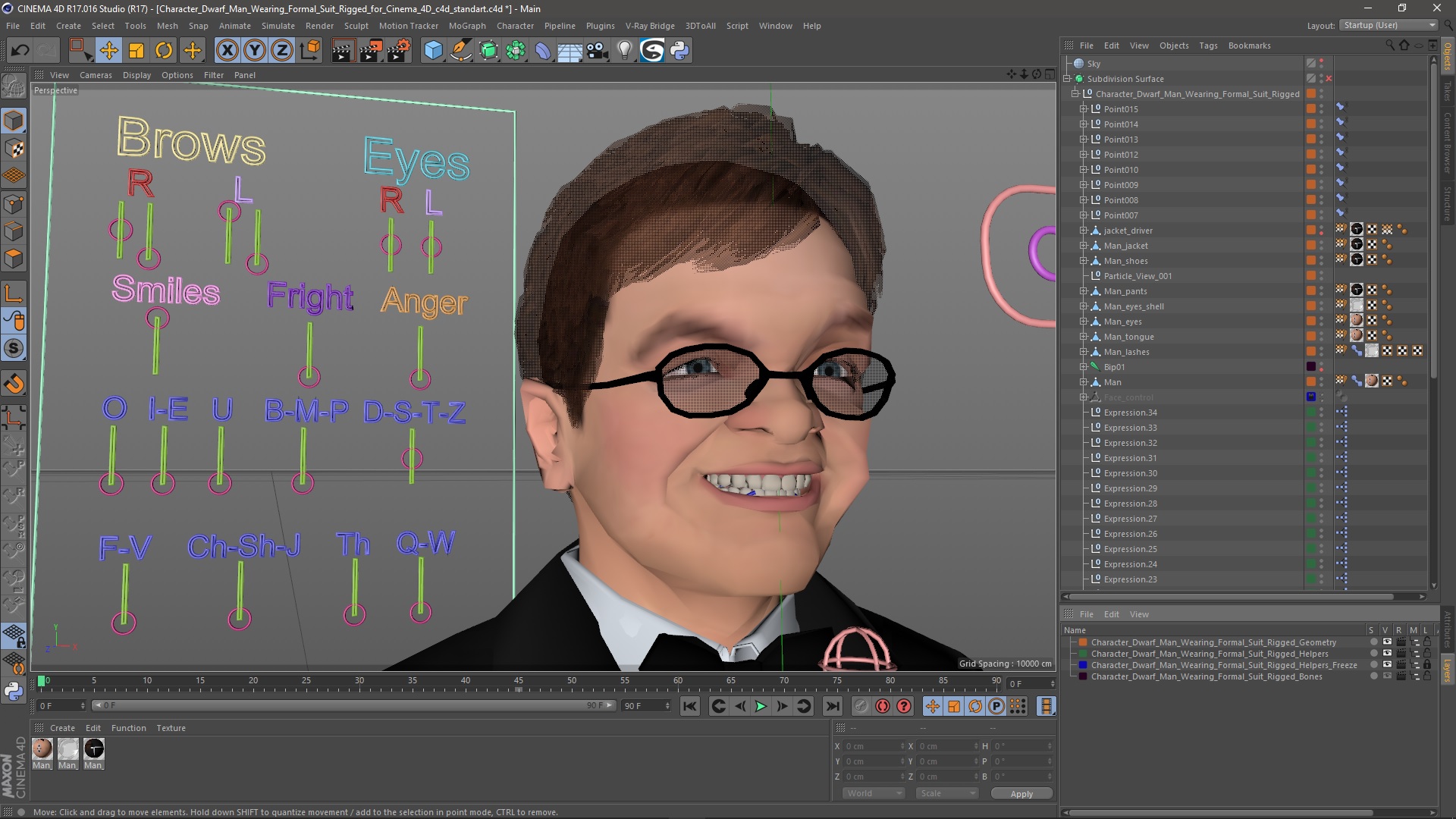Open viewport Cameras menu
Screen dimensions: 1456x819
pyautogui.click(x=96, y=75)
